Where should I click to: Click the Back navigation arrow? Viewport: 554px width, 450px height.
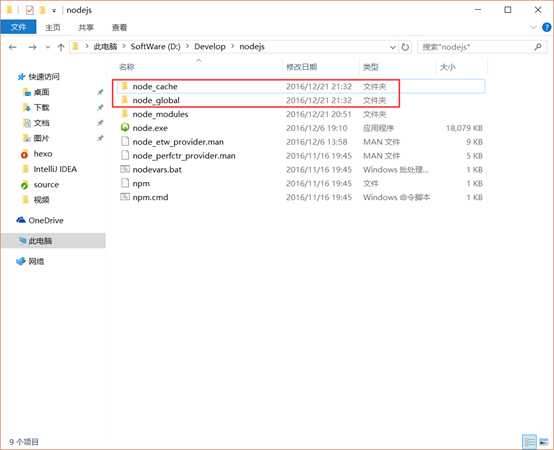click(13, 47)
